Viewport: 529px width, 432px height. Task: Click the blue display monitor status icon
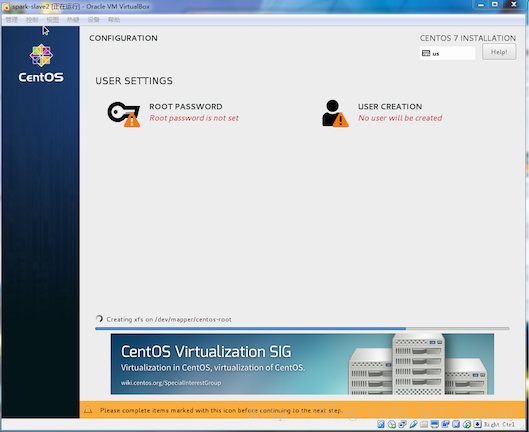click(x=435, y=424)
